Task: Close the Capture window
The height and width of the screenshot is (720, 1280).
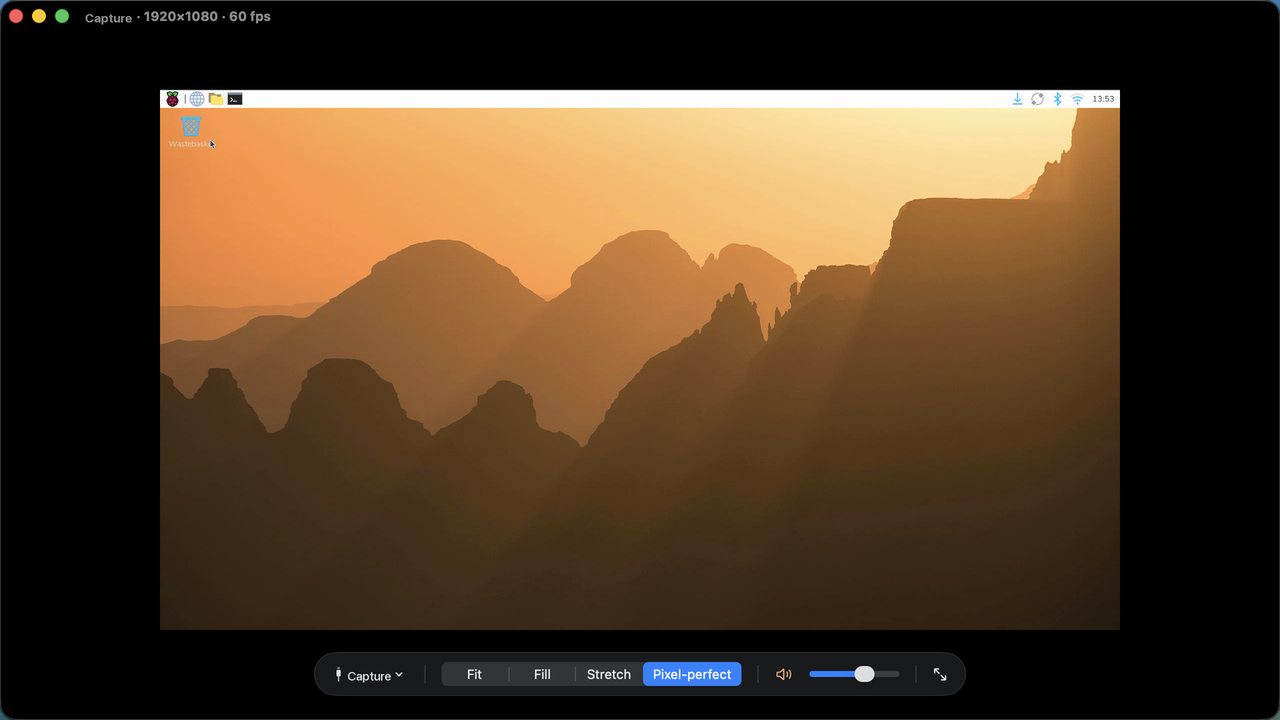Action: pos(16,16)
